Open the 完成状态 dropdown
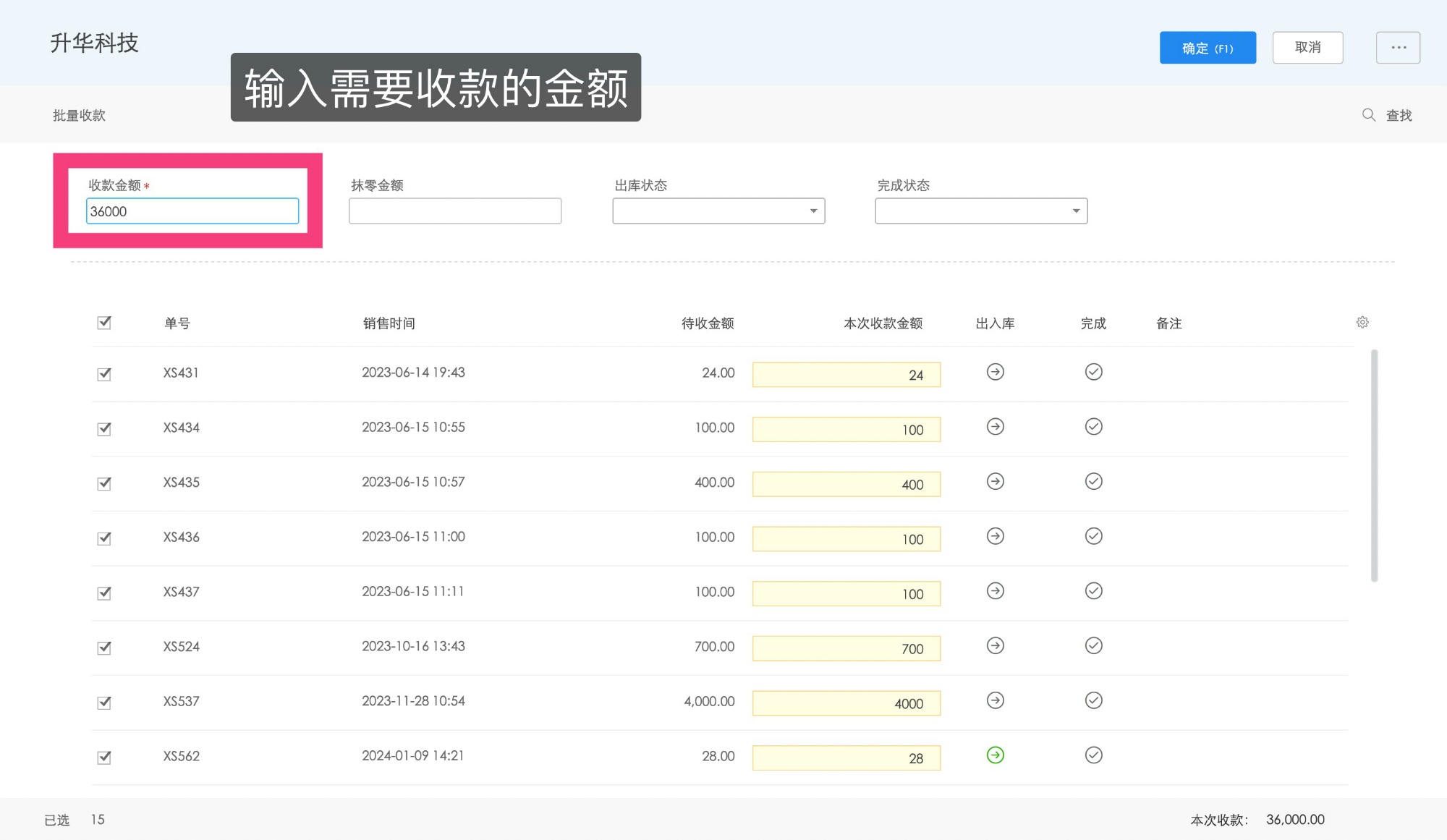The height and width of the screenshot is (840, 1447). 980,211
